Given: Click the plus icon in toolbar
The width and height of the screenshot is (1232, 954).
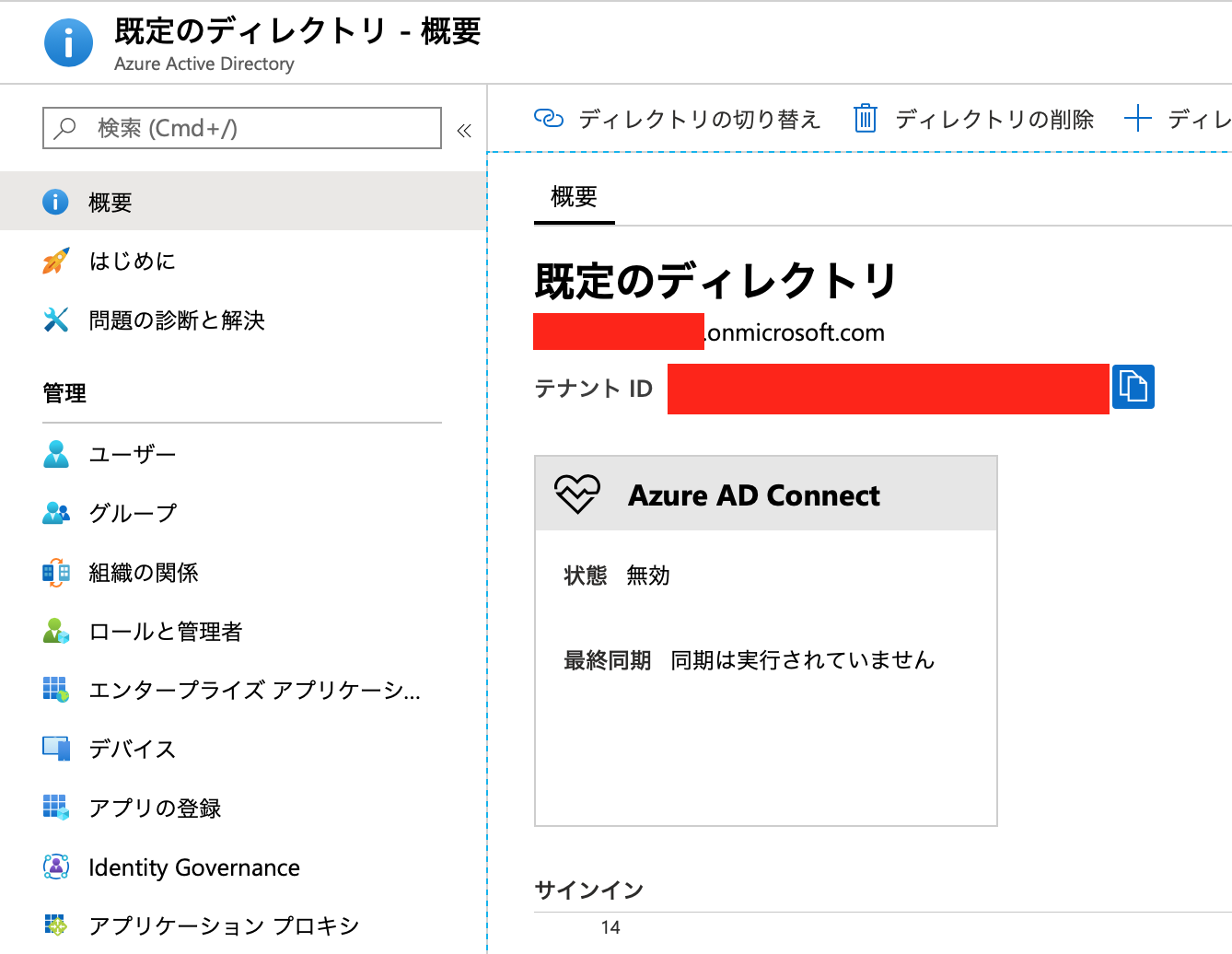Looking at the screenshot, I should (1138, 119).
